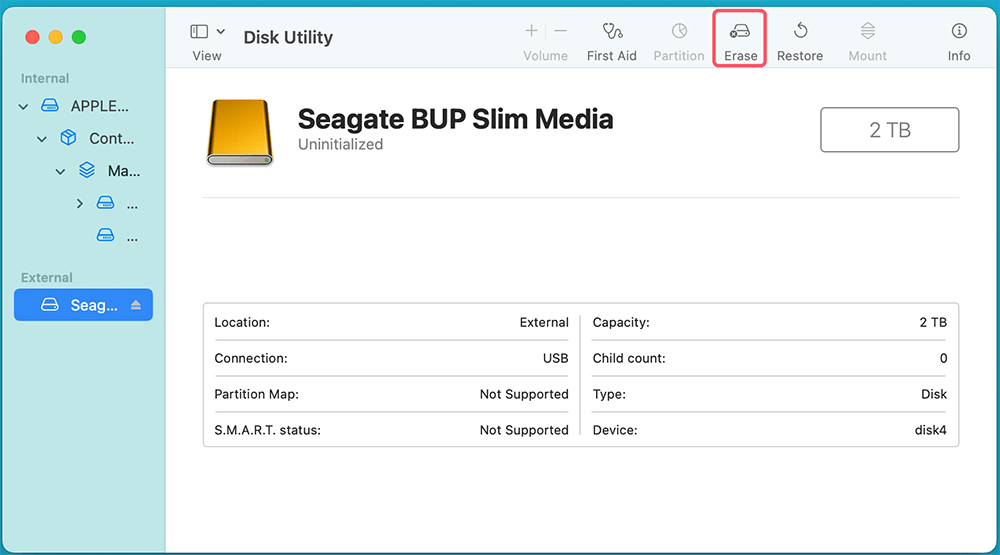Toggle the sidebar View icon
This screenshot has height=555, width=1000.
coord(199,31)
